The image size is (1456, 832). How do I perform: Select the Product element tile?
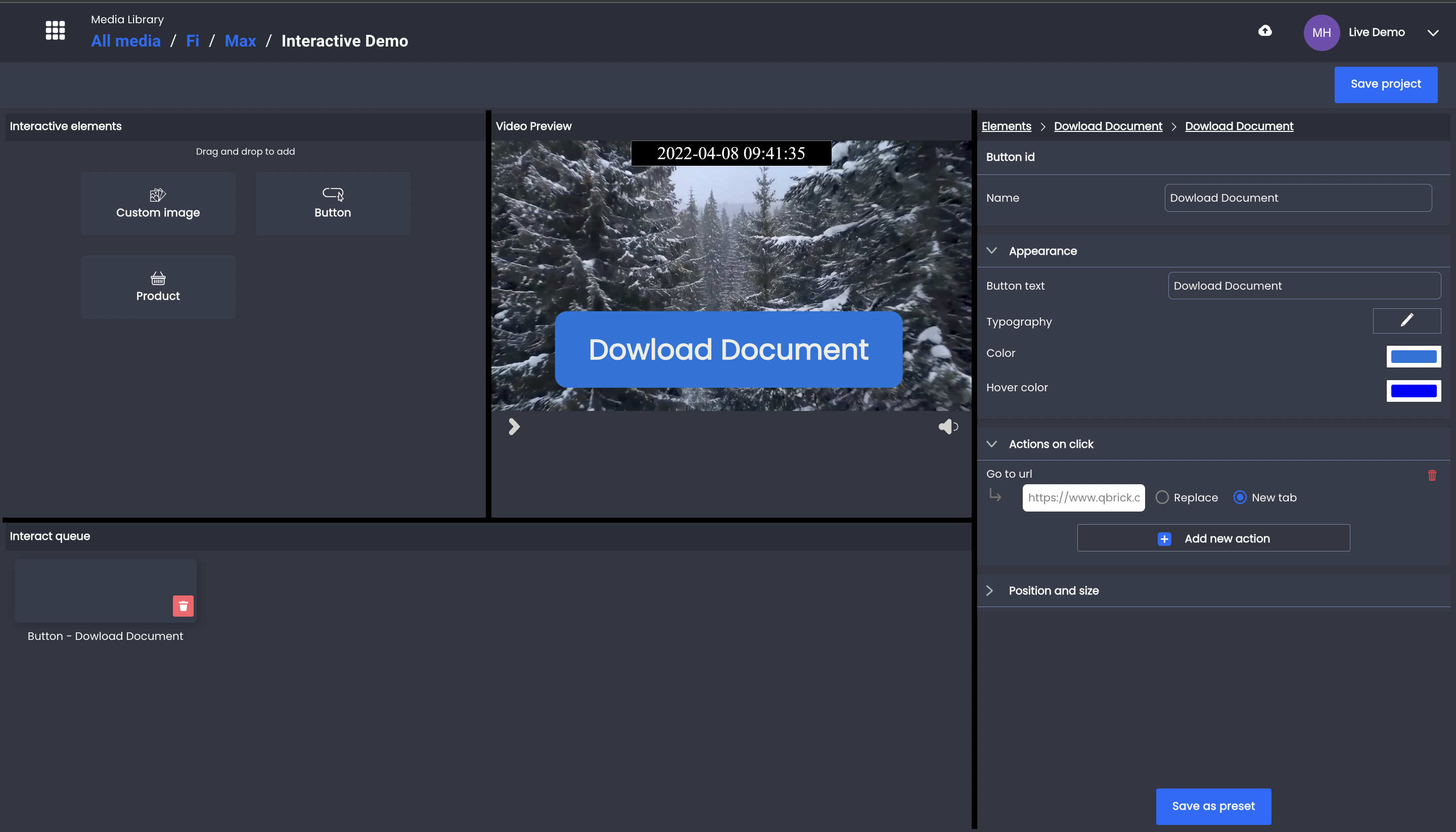pyautogui.click(x=158, y=287)
